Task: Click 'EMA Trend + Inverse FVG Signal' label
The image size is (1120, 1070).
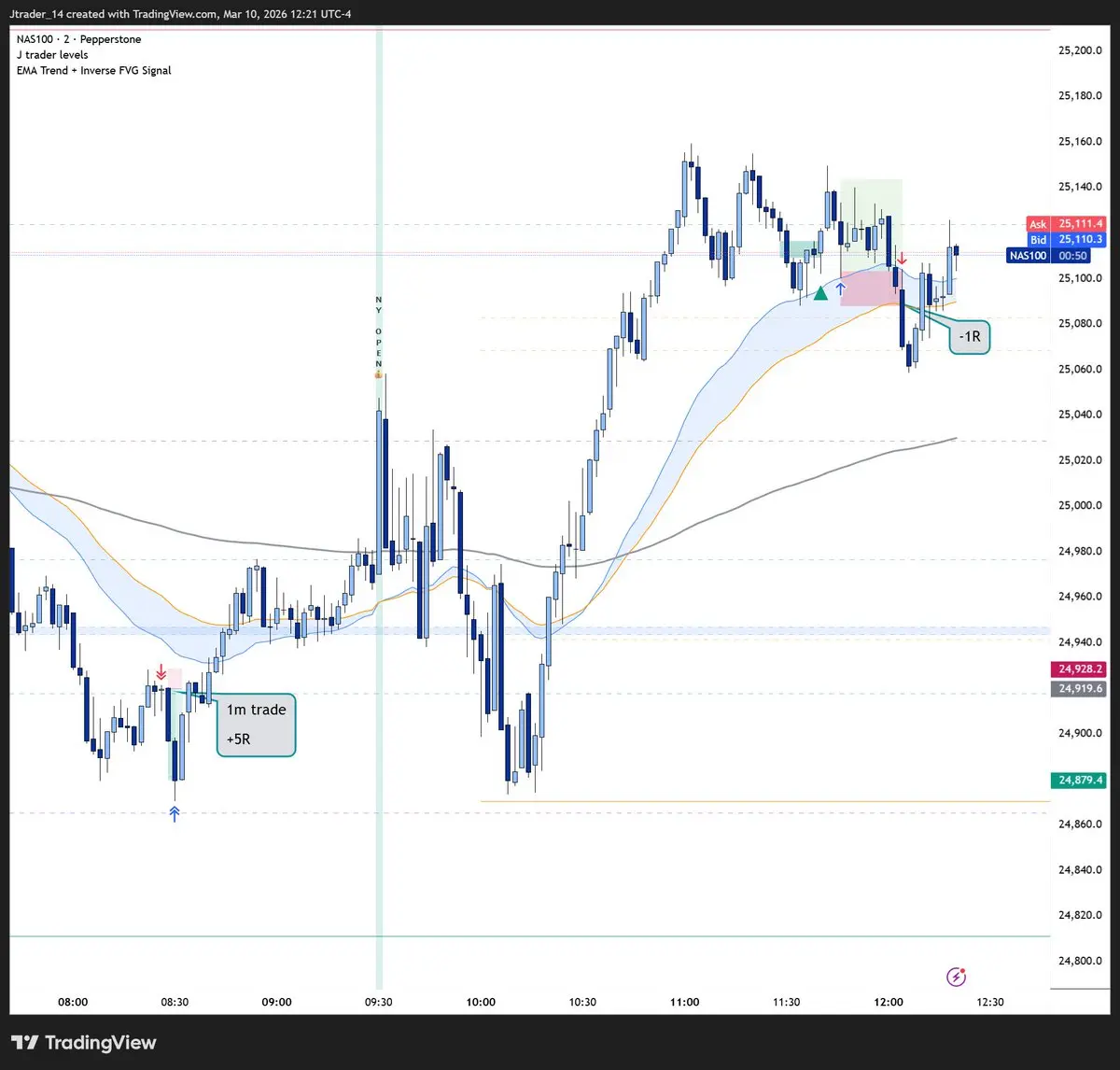Action: [x=94, y=70]
